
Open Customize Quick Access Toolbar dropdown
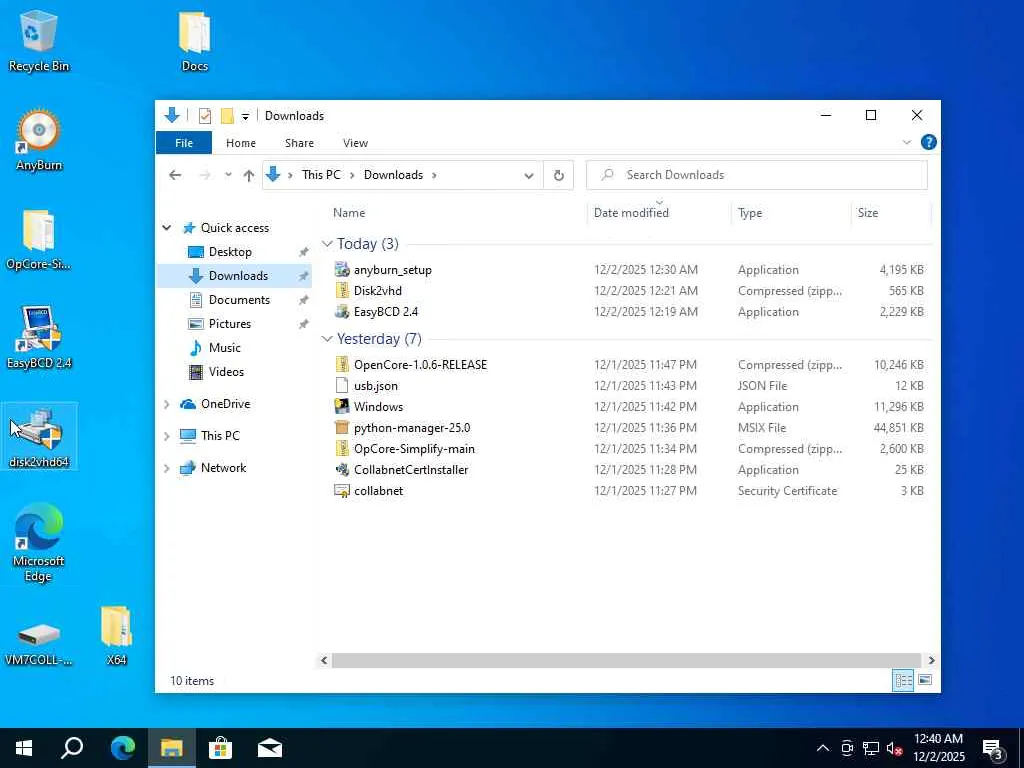coord(245,116)
